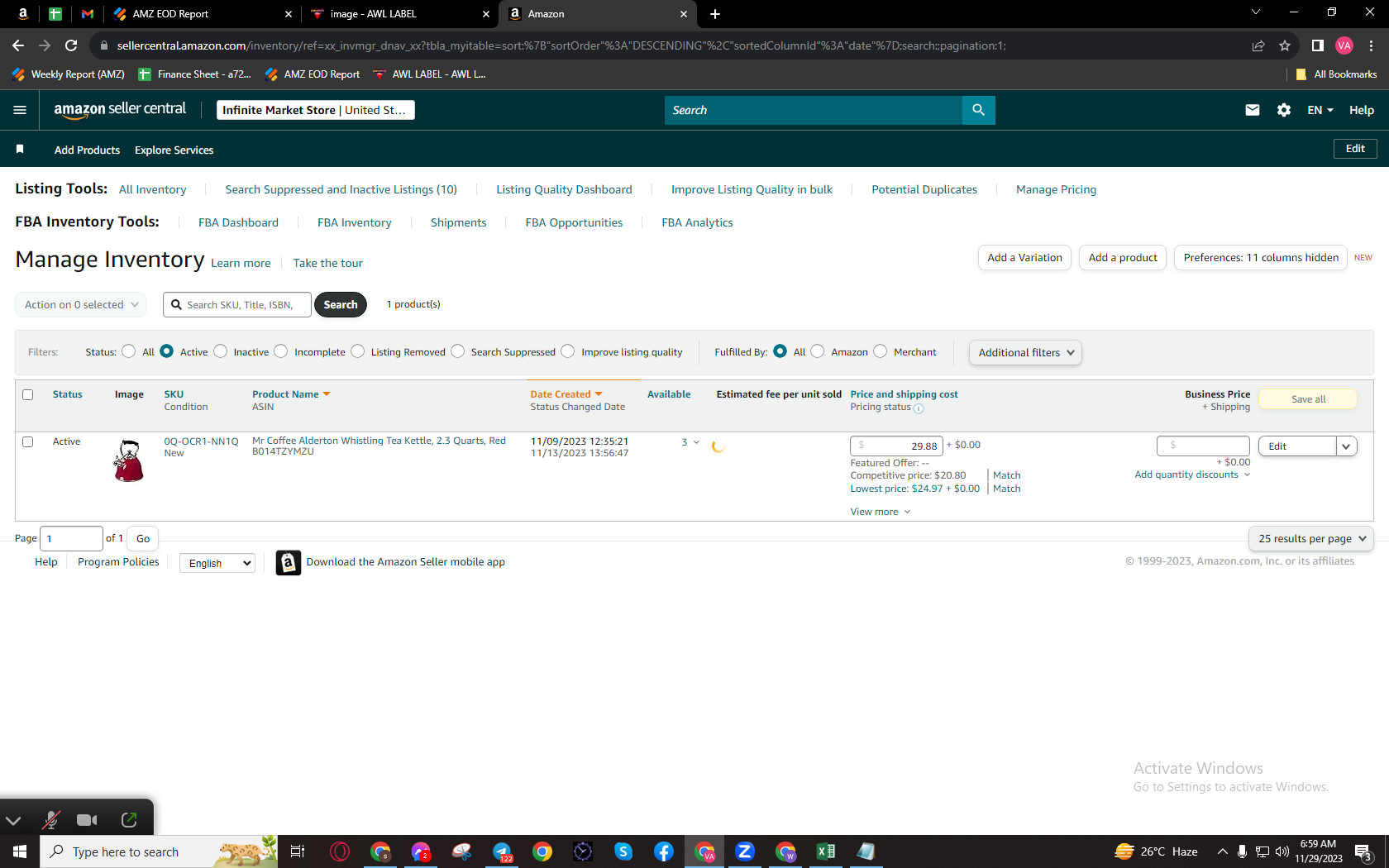This screenshot has height=868, width=1389.
Task: Select the Active status radio button
Action: (x=166, y=351)
